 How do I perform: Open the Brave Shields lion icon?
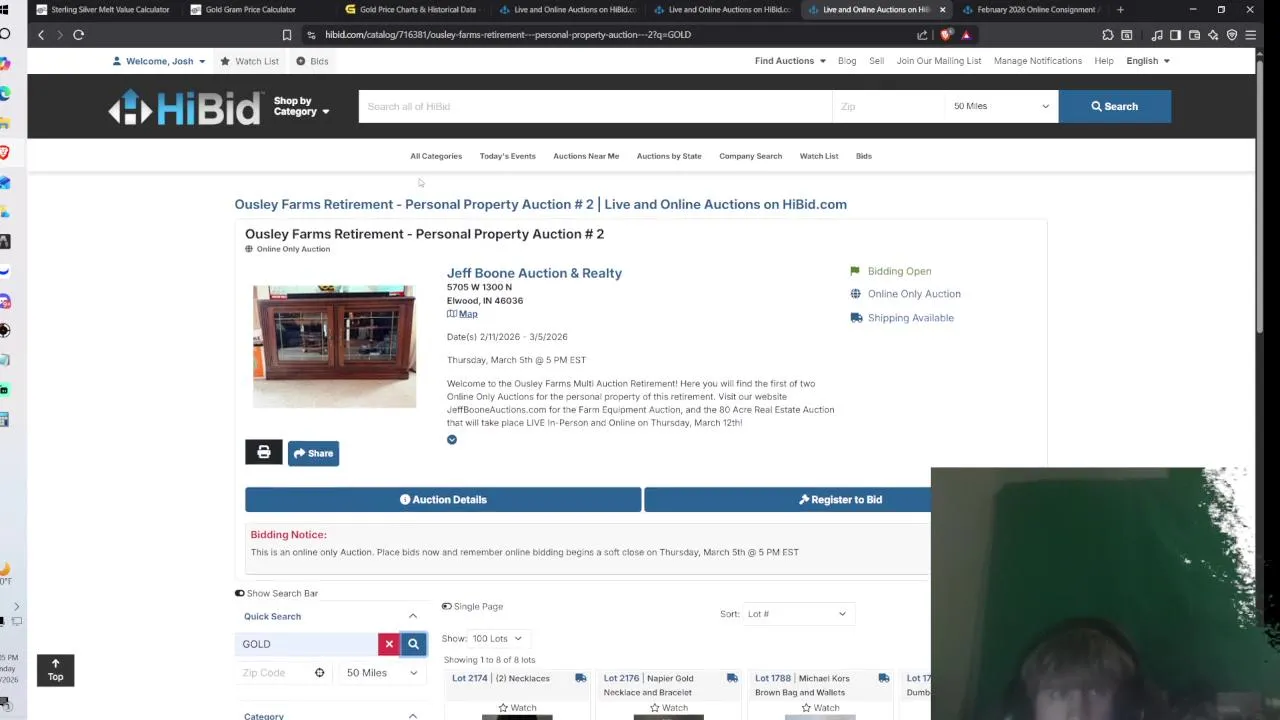pos(946,35)
